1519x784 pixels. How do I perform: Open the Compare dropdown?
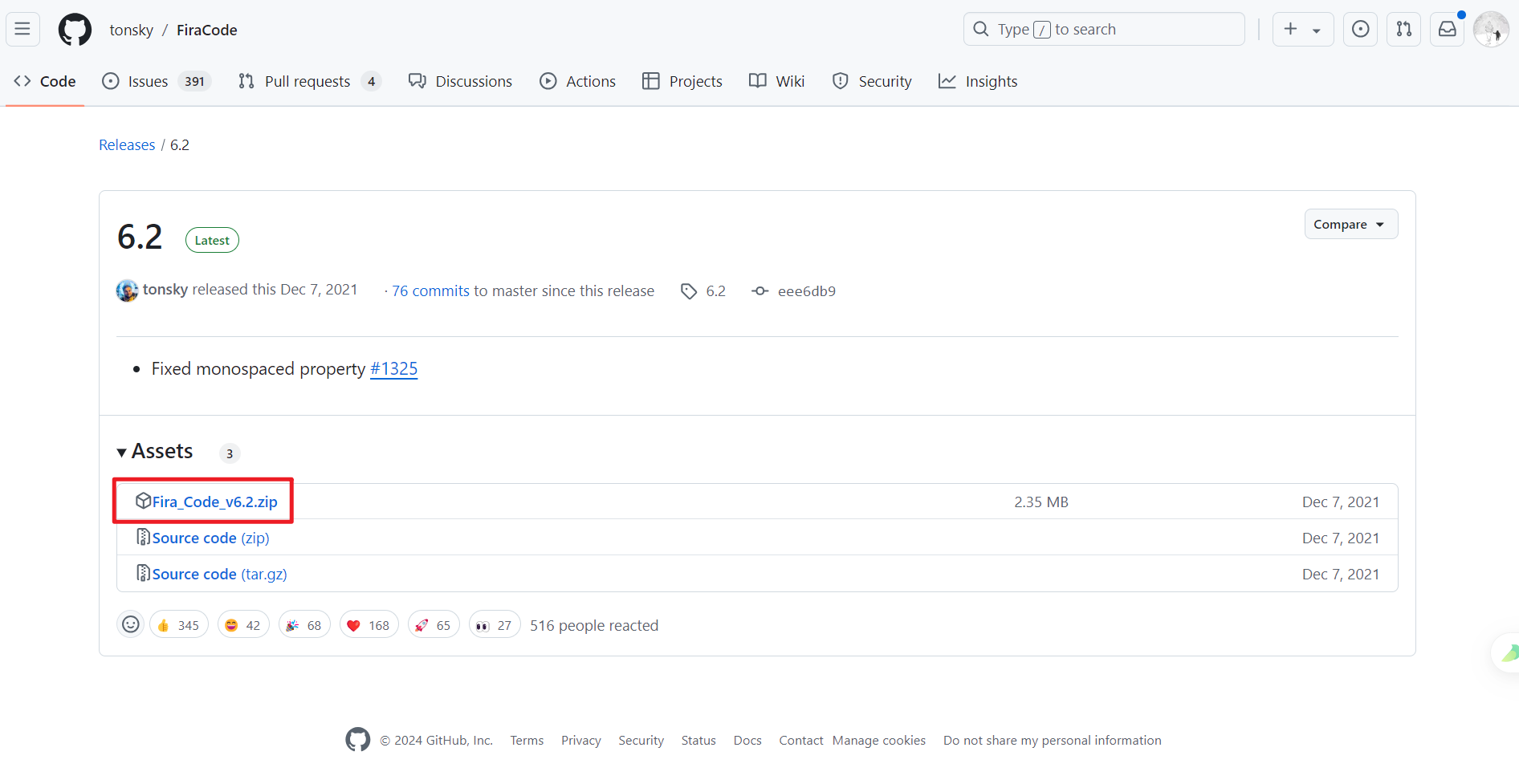(x=1351, y=224)
